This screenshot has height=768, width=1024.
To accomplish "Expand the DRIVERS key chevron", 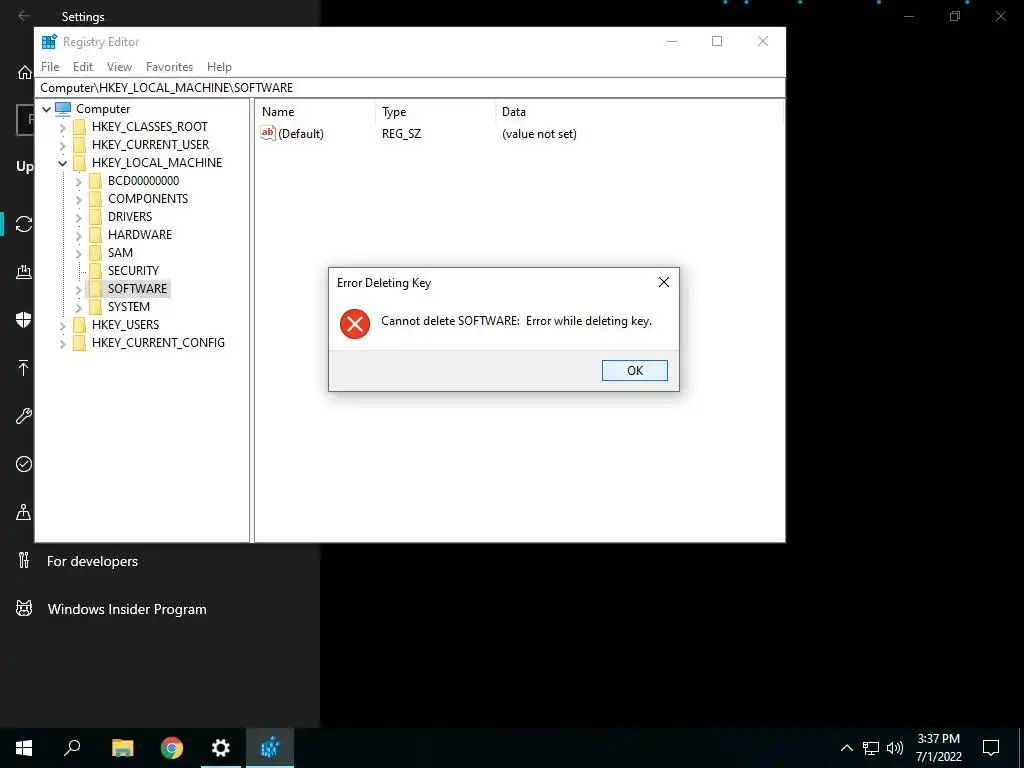I will point(78,217).
